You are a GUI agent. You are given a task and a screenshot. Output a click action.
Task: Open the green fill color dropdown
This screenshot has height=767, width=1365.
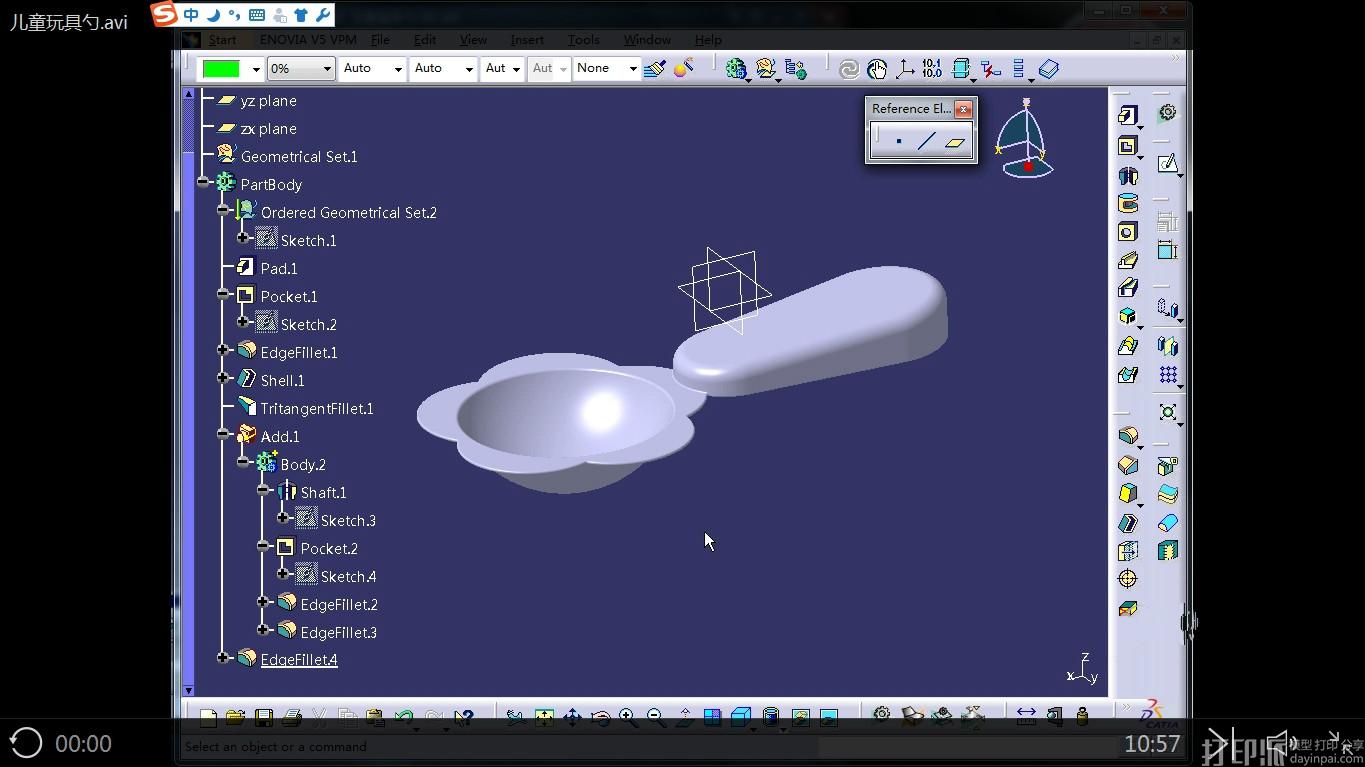click(256, 69)
